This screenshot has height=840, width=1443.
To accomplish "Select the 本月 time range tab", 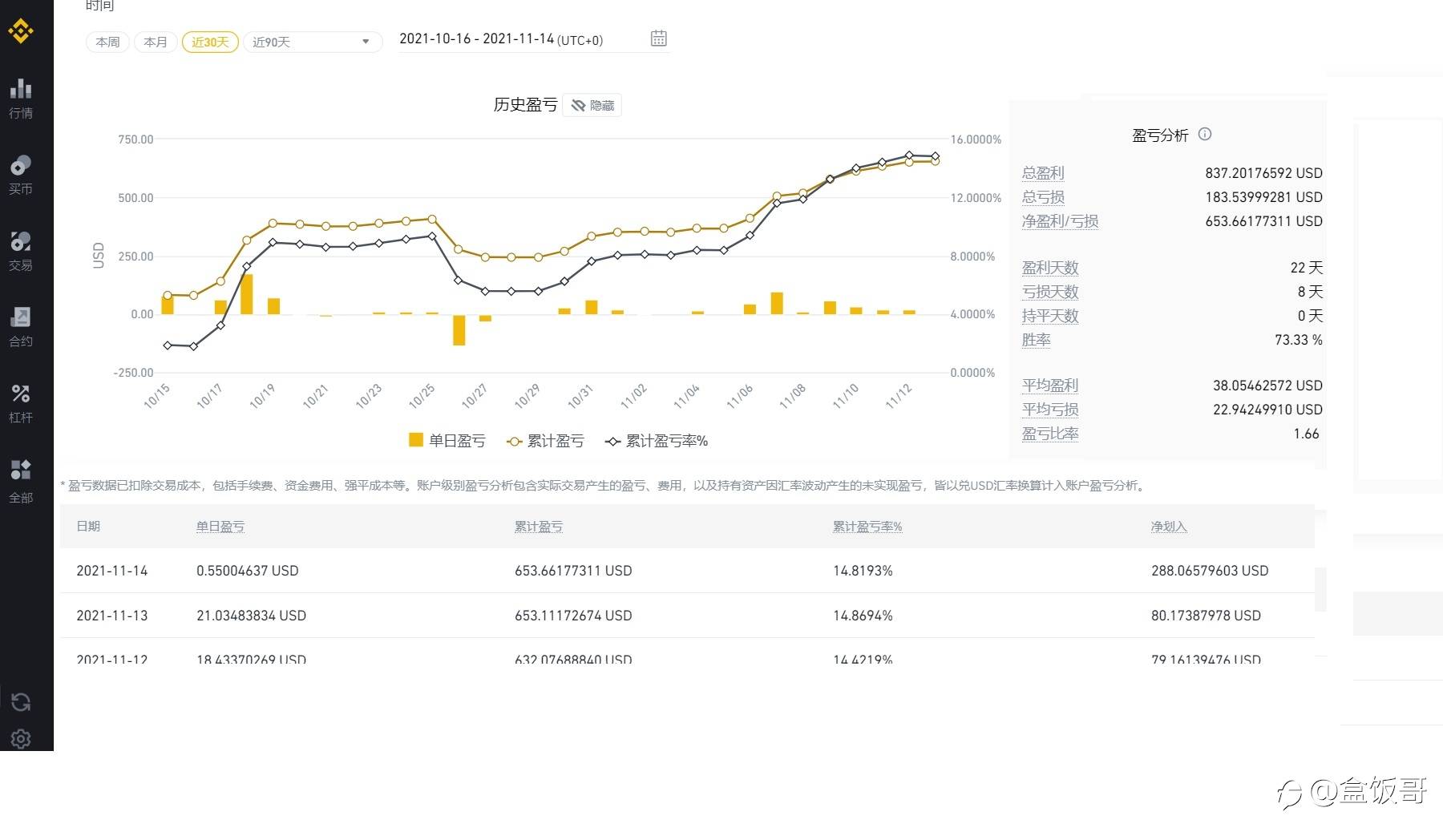I will [x=156, y=42].
